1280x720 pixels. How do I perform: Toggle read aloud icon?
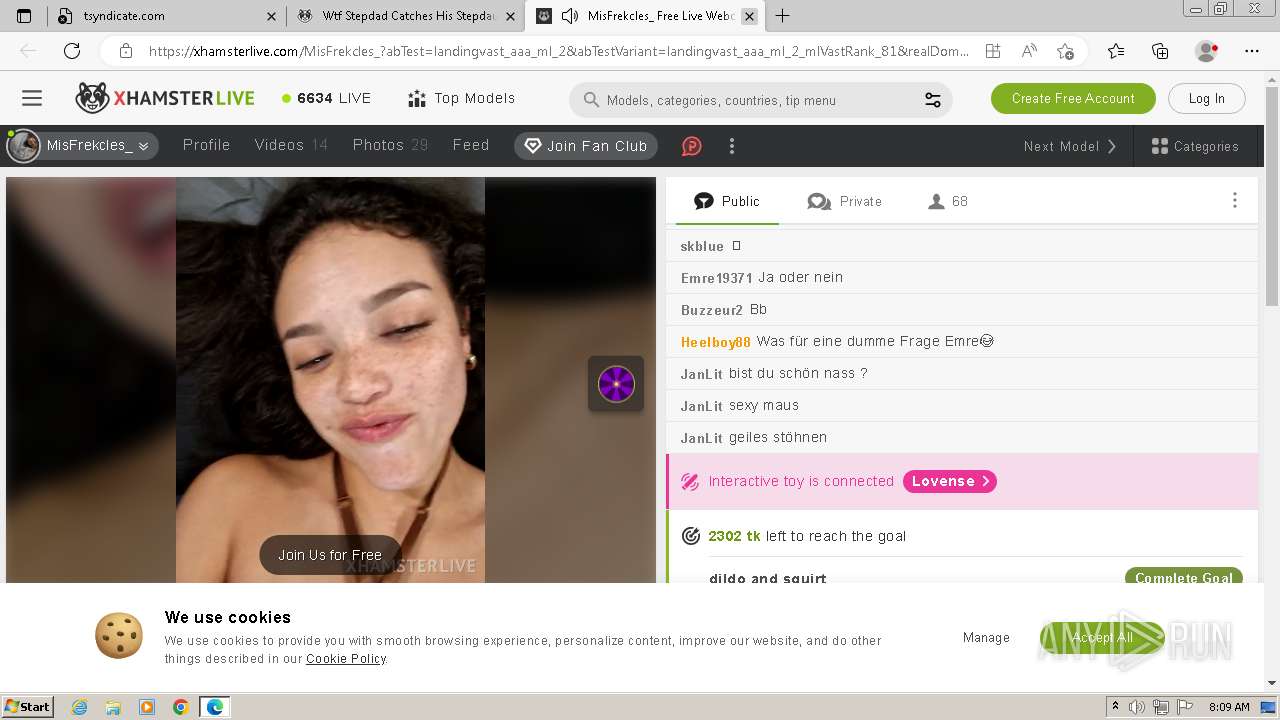click(1028, 51)
